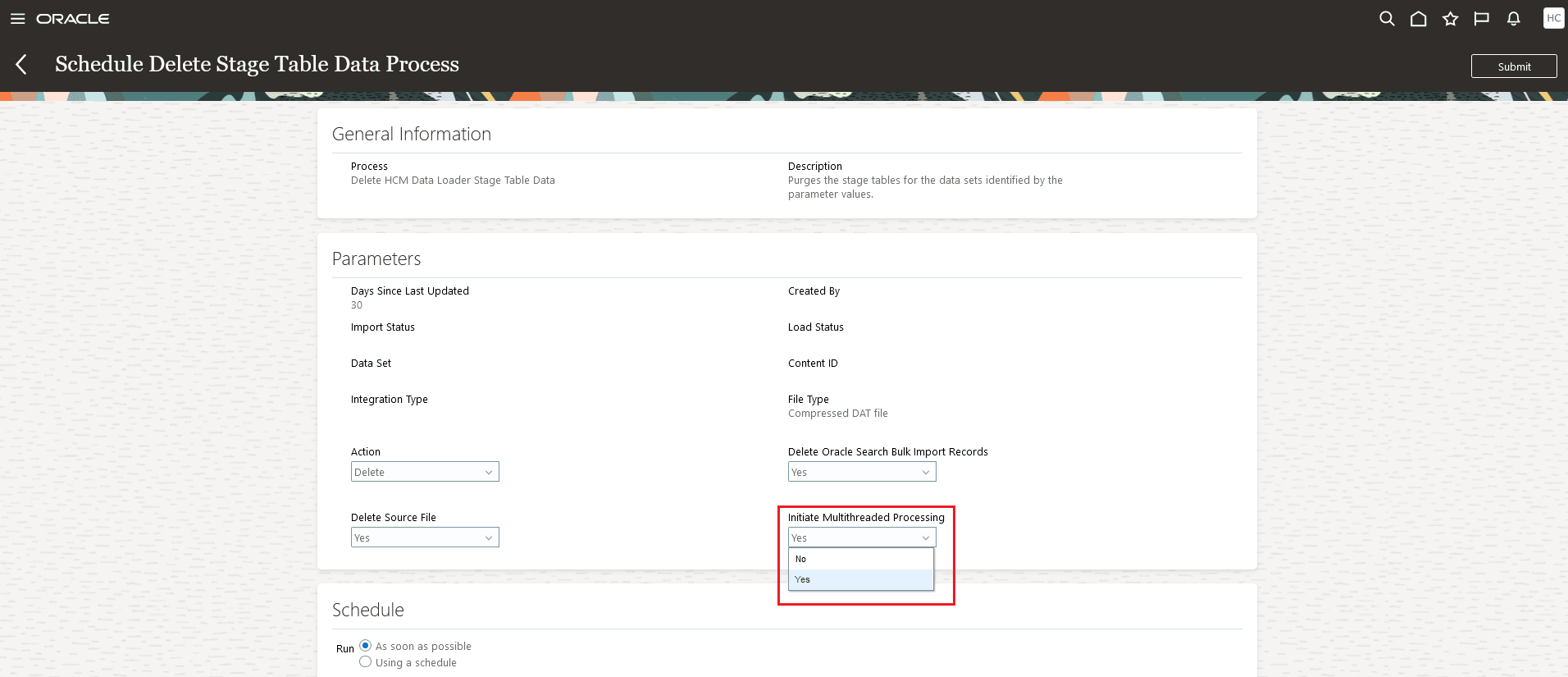Open Favorites star icon
1568x677 pixels.
(1451, 18)
